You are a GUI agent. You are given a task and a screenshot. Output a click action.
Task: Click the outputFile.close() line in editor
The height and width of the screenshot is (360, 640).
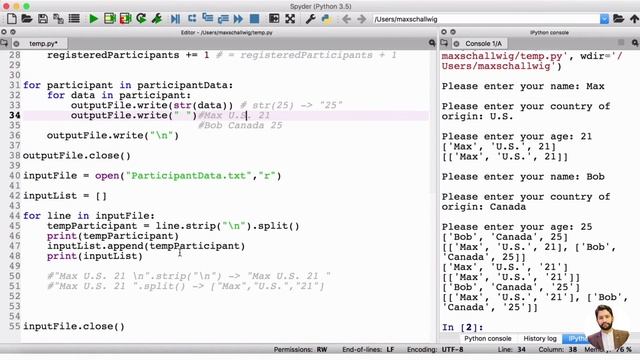coord(77,156)
